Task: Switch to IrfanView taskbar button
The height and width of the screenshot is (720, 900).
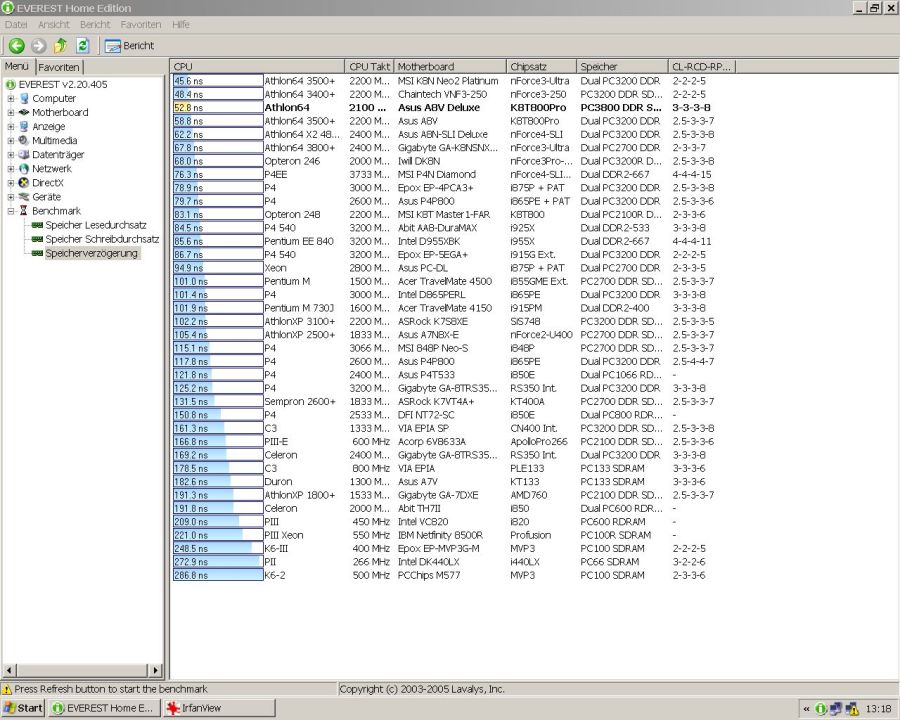Action: pyautogui.click(x=219, y=708)
